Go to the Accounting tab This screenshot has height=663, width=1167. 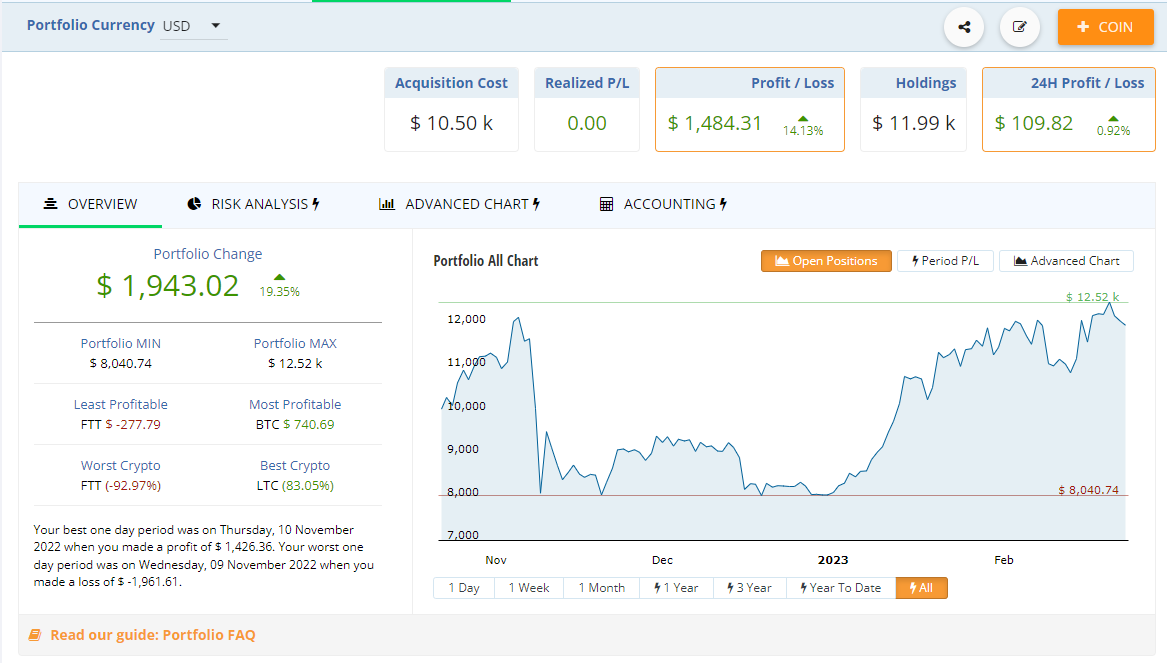(664, 204)
